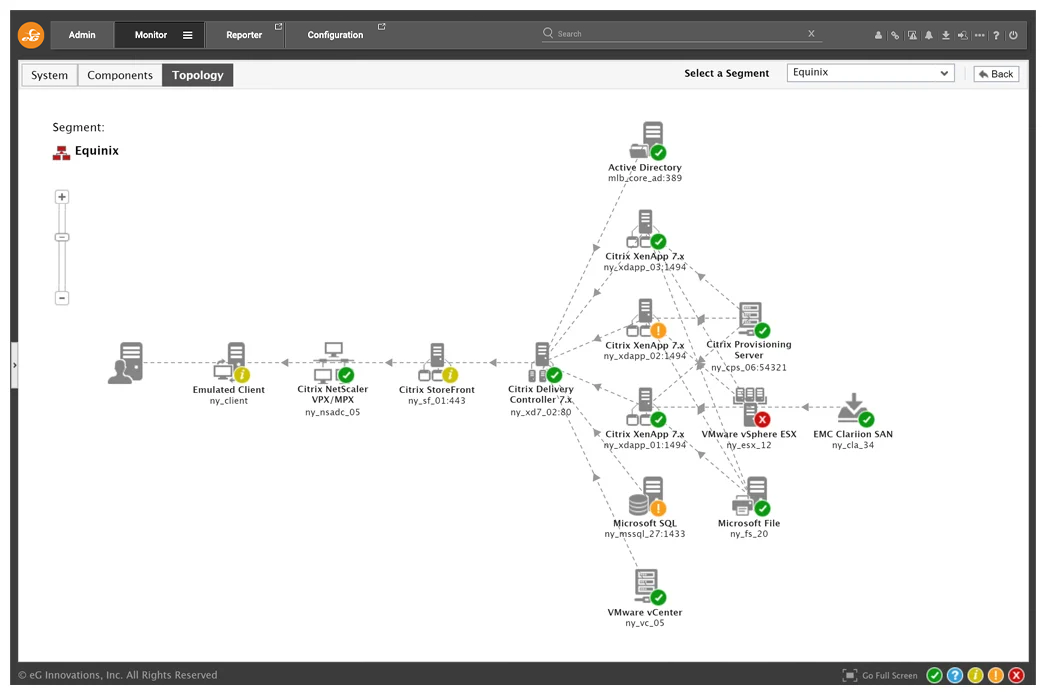Clear the search box with X

coord(811,33)
